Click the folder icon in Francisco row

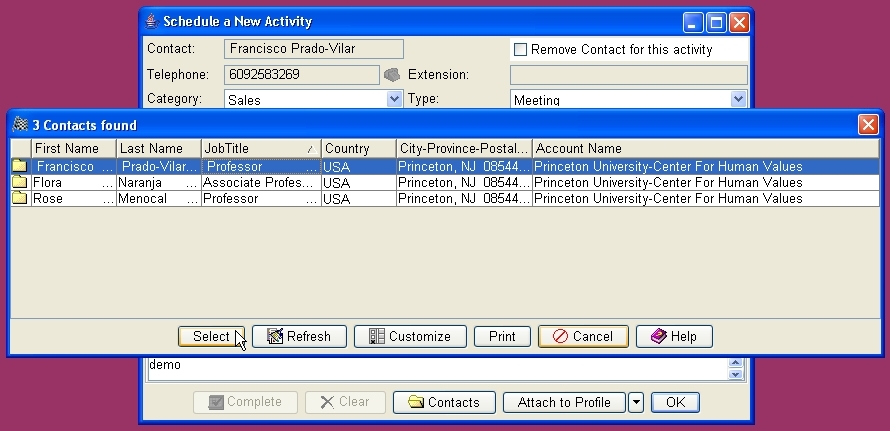point(20,166)
